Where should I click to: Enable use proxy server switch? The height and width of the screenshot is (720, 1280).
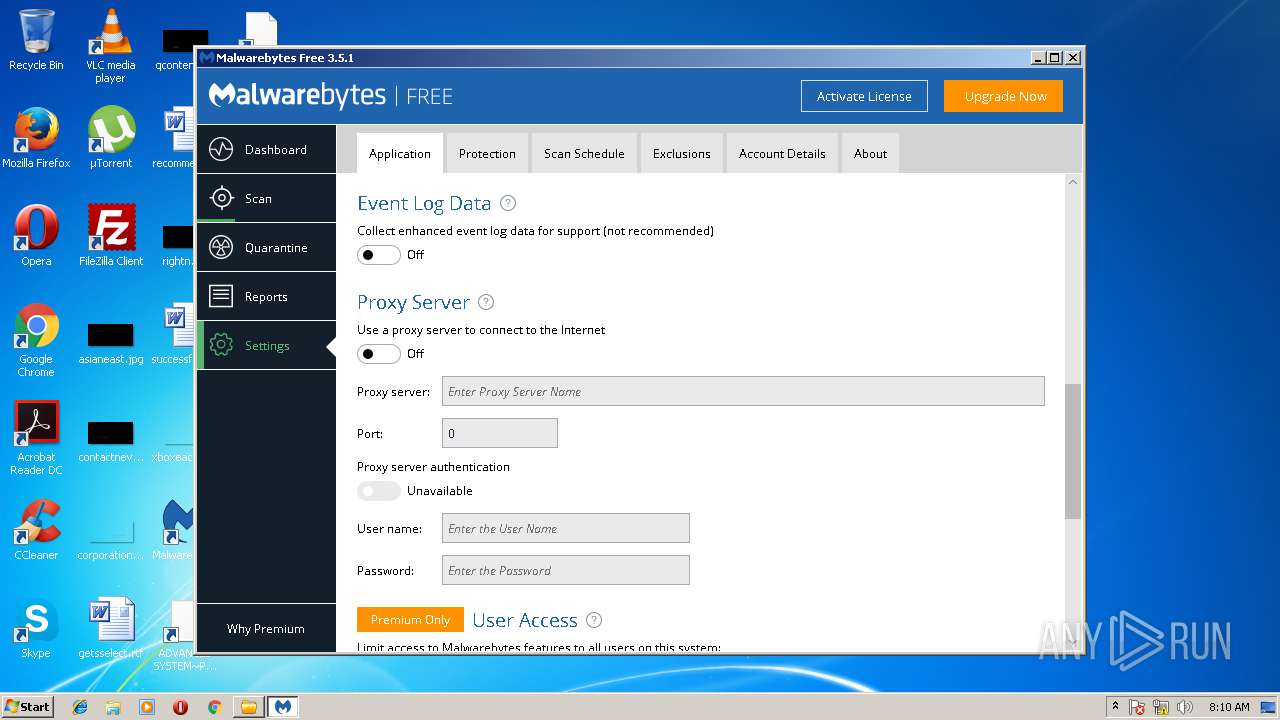point(379,354)
